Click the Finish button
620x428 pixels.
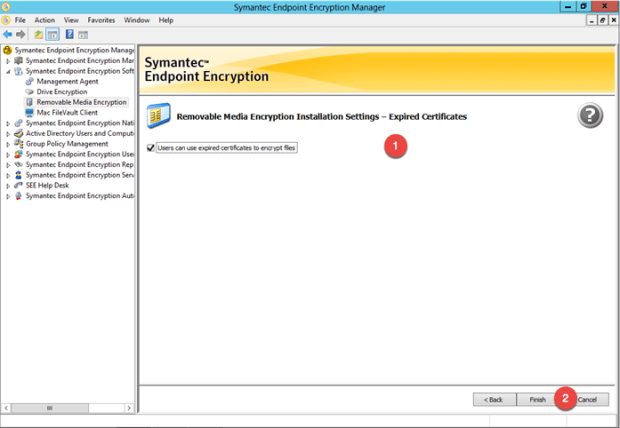click(x=537, y=399)
